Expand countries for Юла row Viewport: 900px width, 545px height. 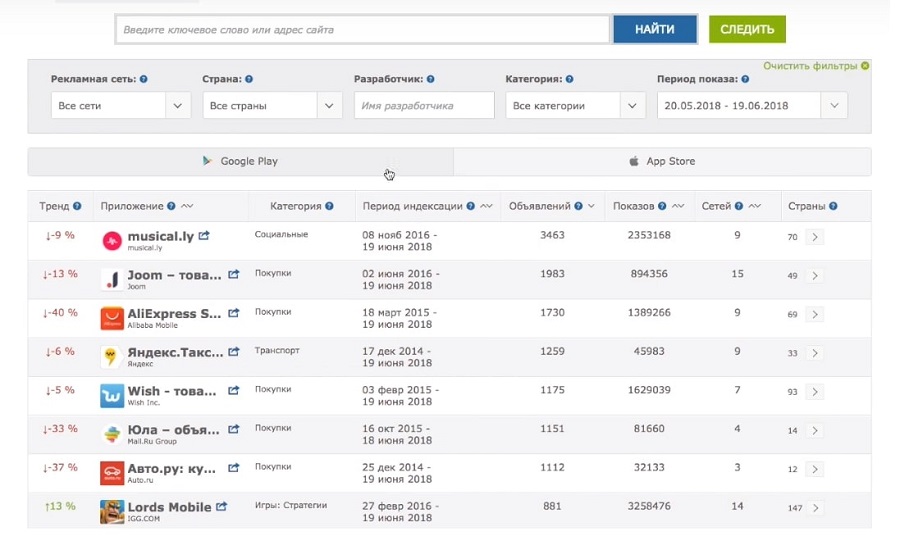point(814,431)
